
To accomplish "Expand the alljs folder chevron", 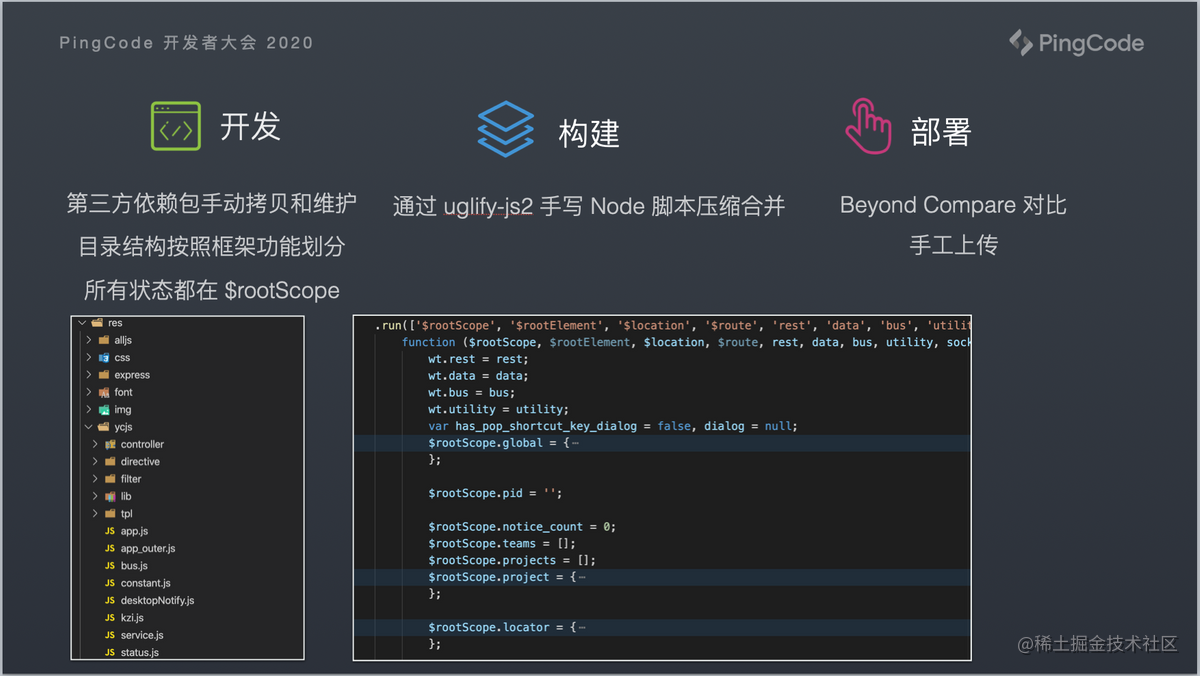I will click(89, 340).
